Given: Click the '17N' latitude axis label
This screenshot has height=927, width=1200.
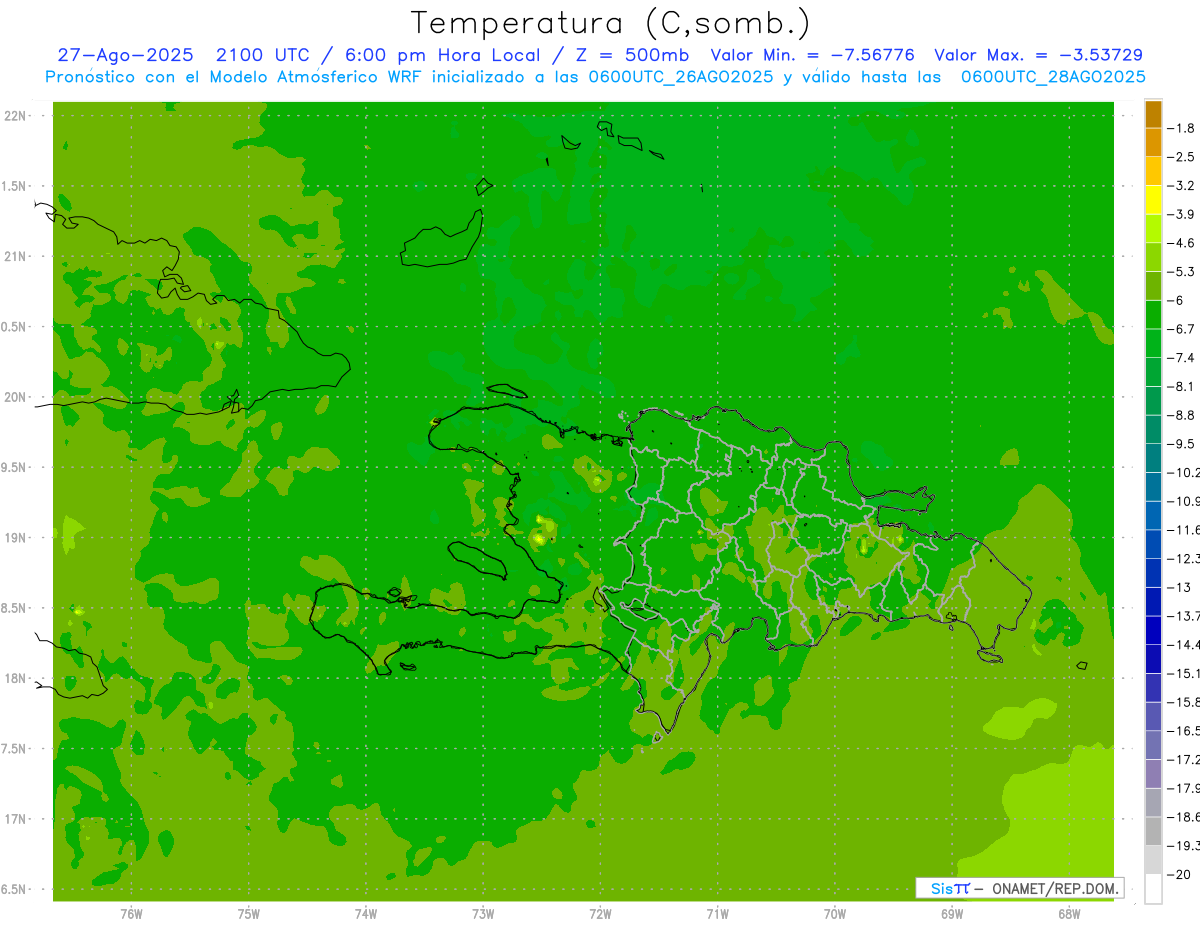Looking at the screenshot, I should tap(15, 819).
